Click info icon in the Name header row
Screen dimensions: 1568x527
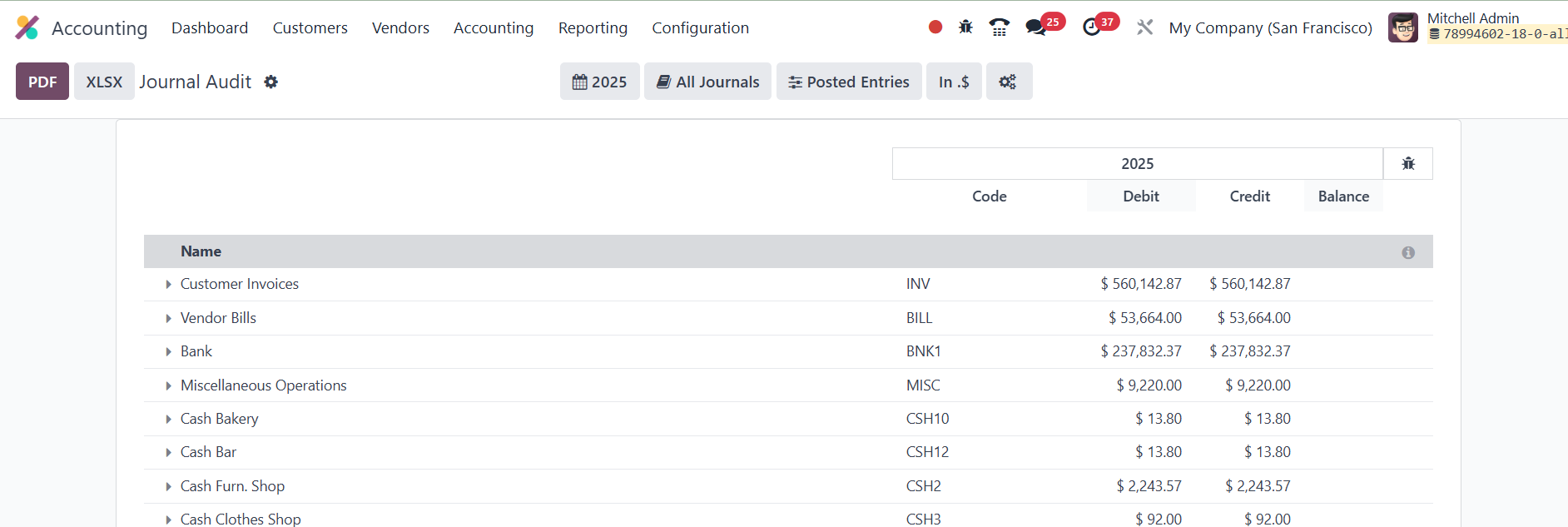pyautogui.click(x=1408, y=252)
